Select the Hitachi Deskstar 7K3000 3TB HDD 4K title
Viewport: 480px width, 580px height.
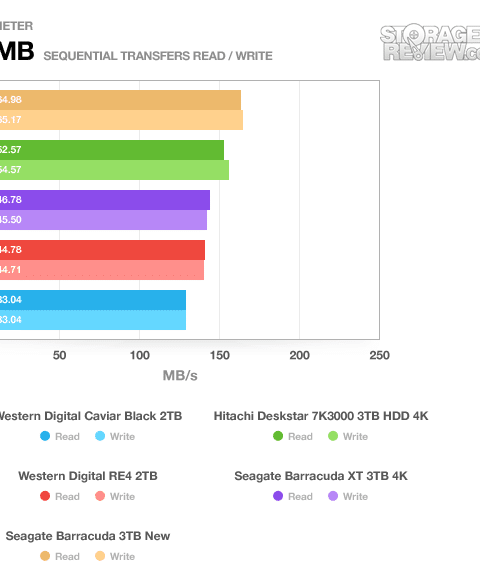point(321,416)
